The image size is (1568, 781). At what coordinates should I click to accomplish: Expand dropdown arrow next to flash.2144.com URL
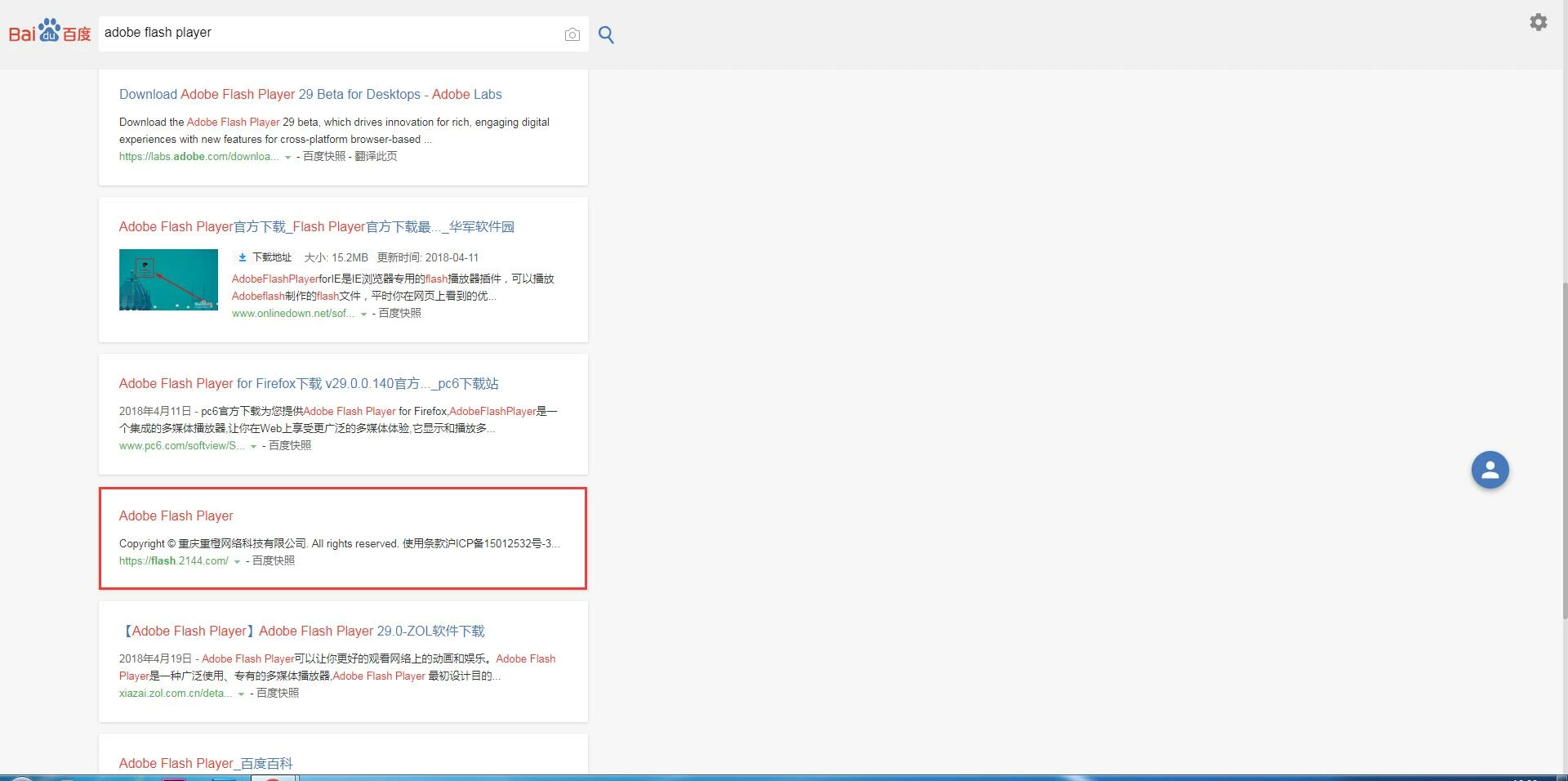tap(237, 561)
